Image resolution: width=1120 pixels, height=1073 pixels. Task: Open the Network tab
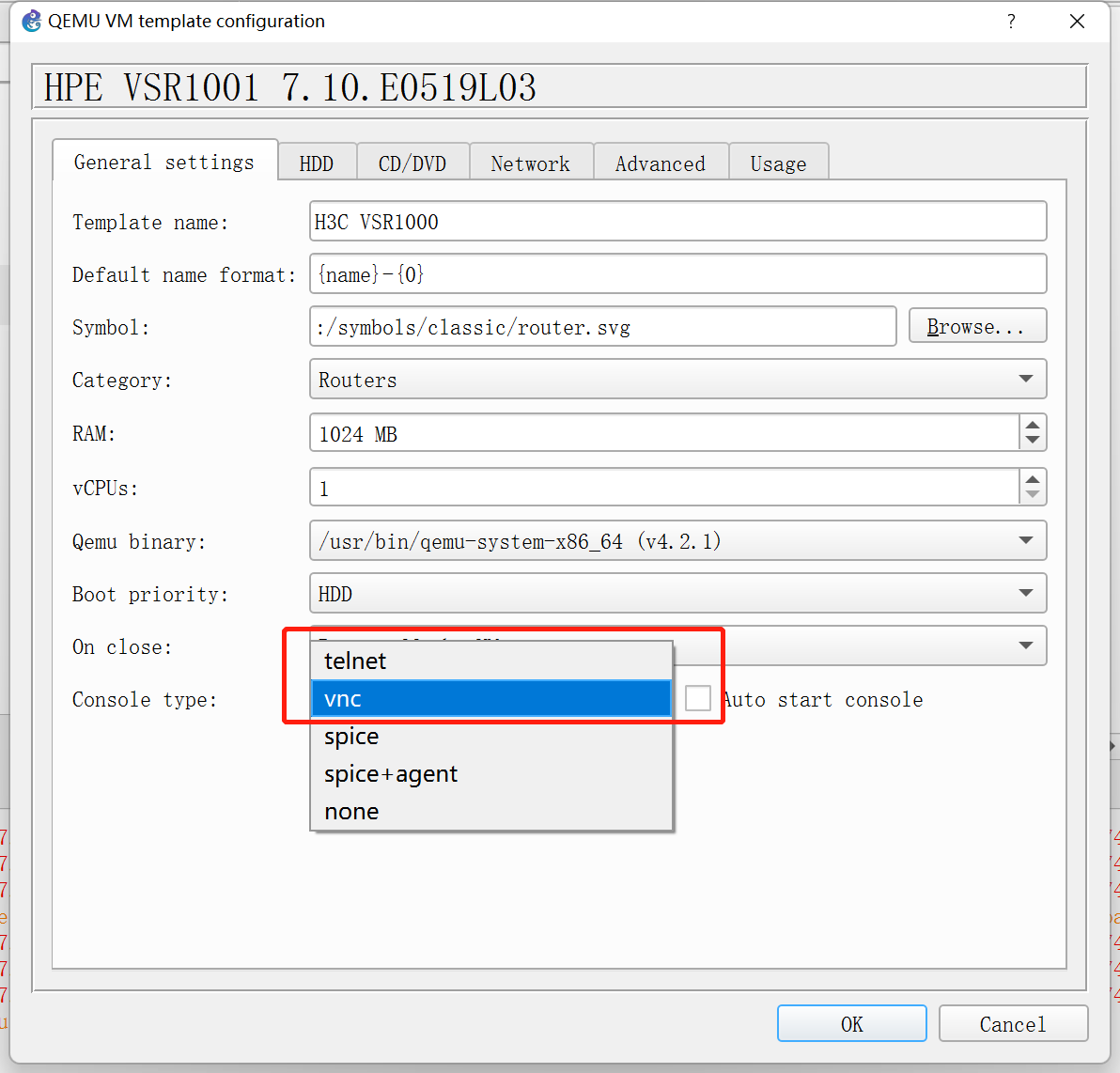pyautogui.click(x=531, y=163)
